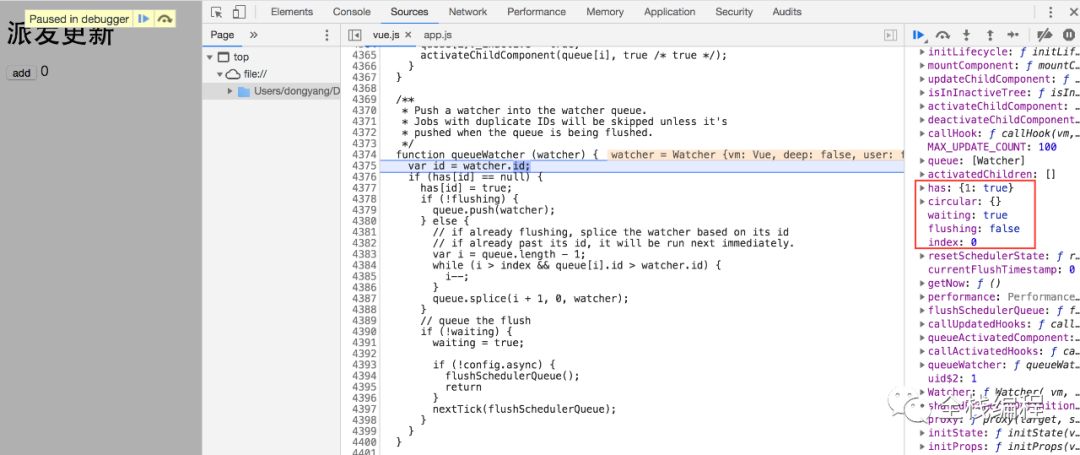
Task: Open the Application tab
Action: click(x=669, y=12)
